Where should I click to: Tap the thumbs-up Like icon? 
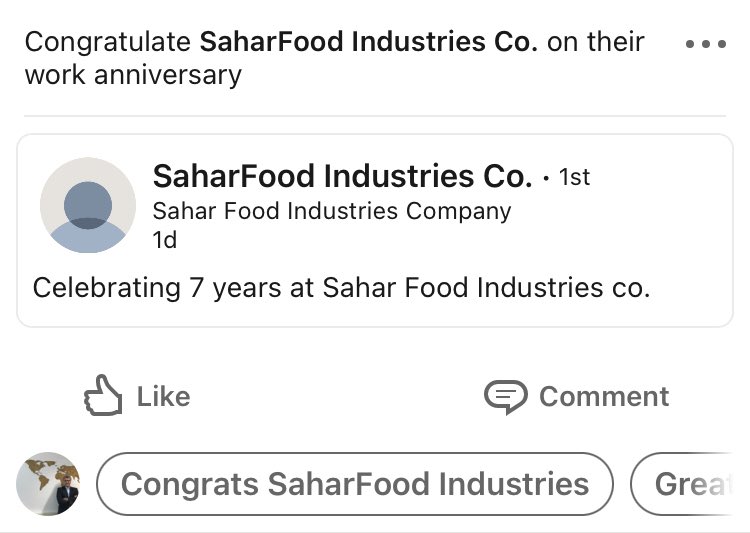pos(103,395)
